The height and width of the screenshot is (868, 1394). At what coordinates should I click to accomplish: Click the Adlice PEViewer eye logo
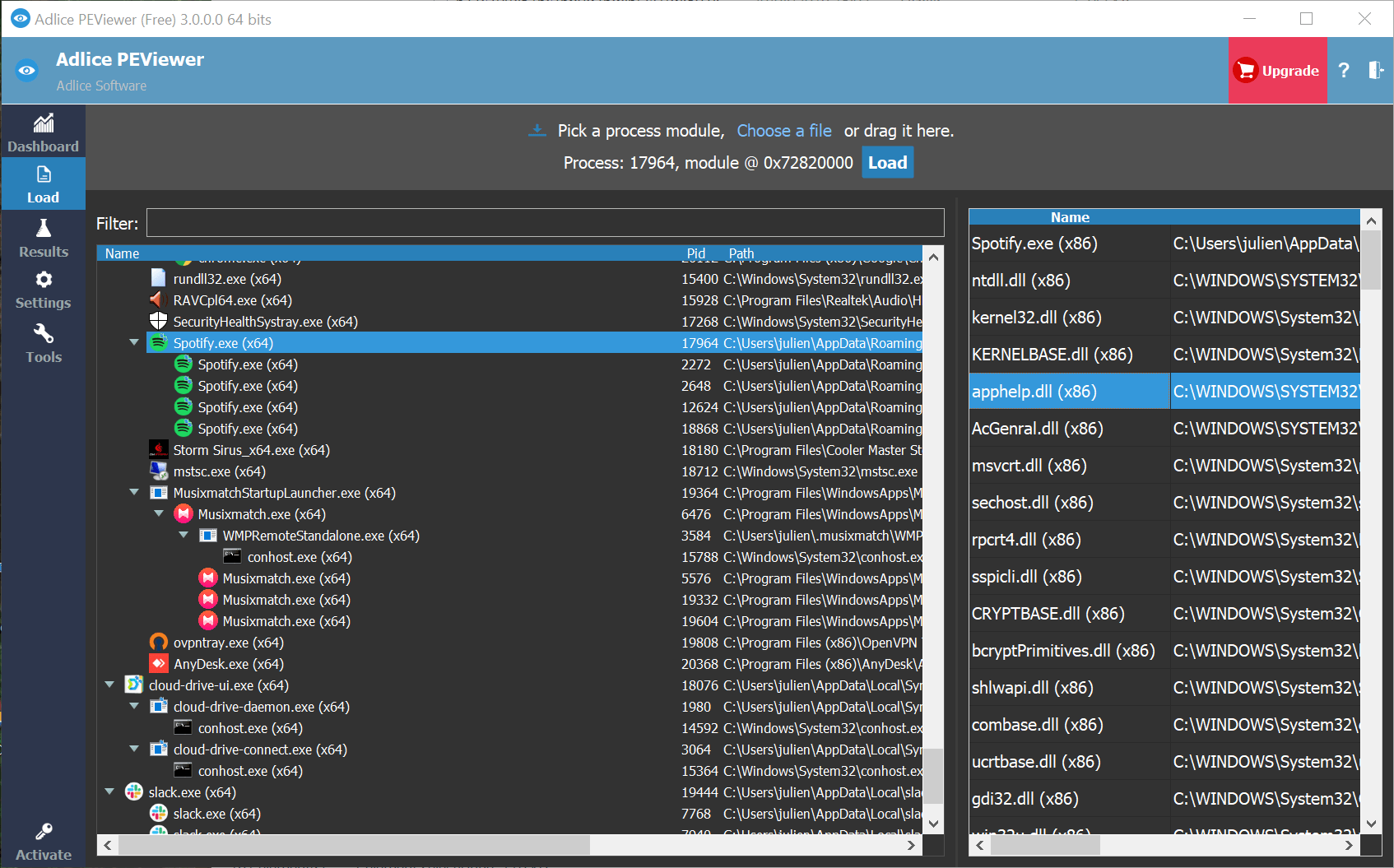coord(27,71)
